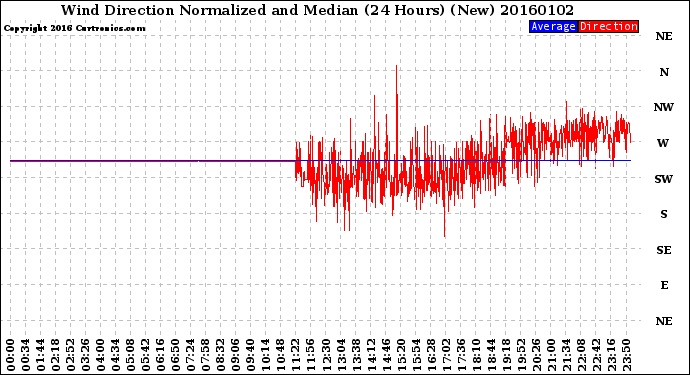The image size is (690, 375).
Task: Click the 00:00 time axis label
Action: [11, 355]
